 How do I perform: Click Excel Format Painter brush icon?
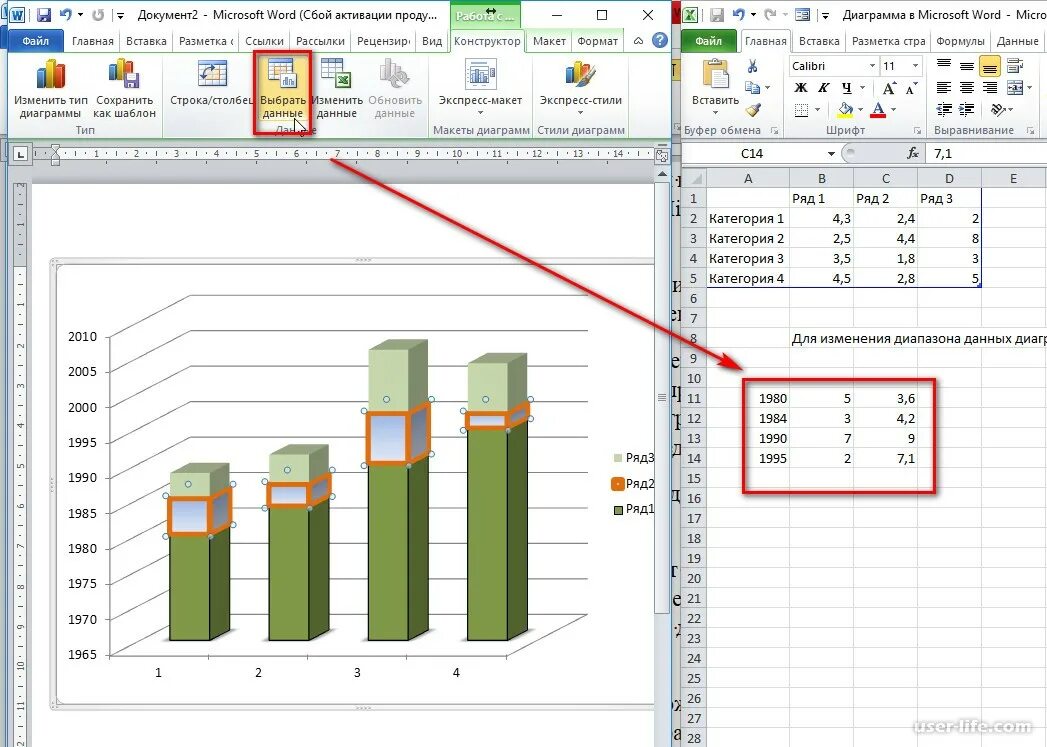pyautogui.click(x=753, y=109)
